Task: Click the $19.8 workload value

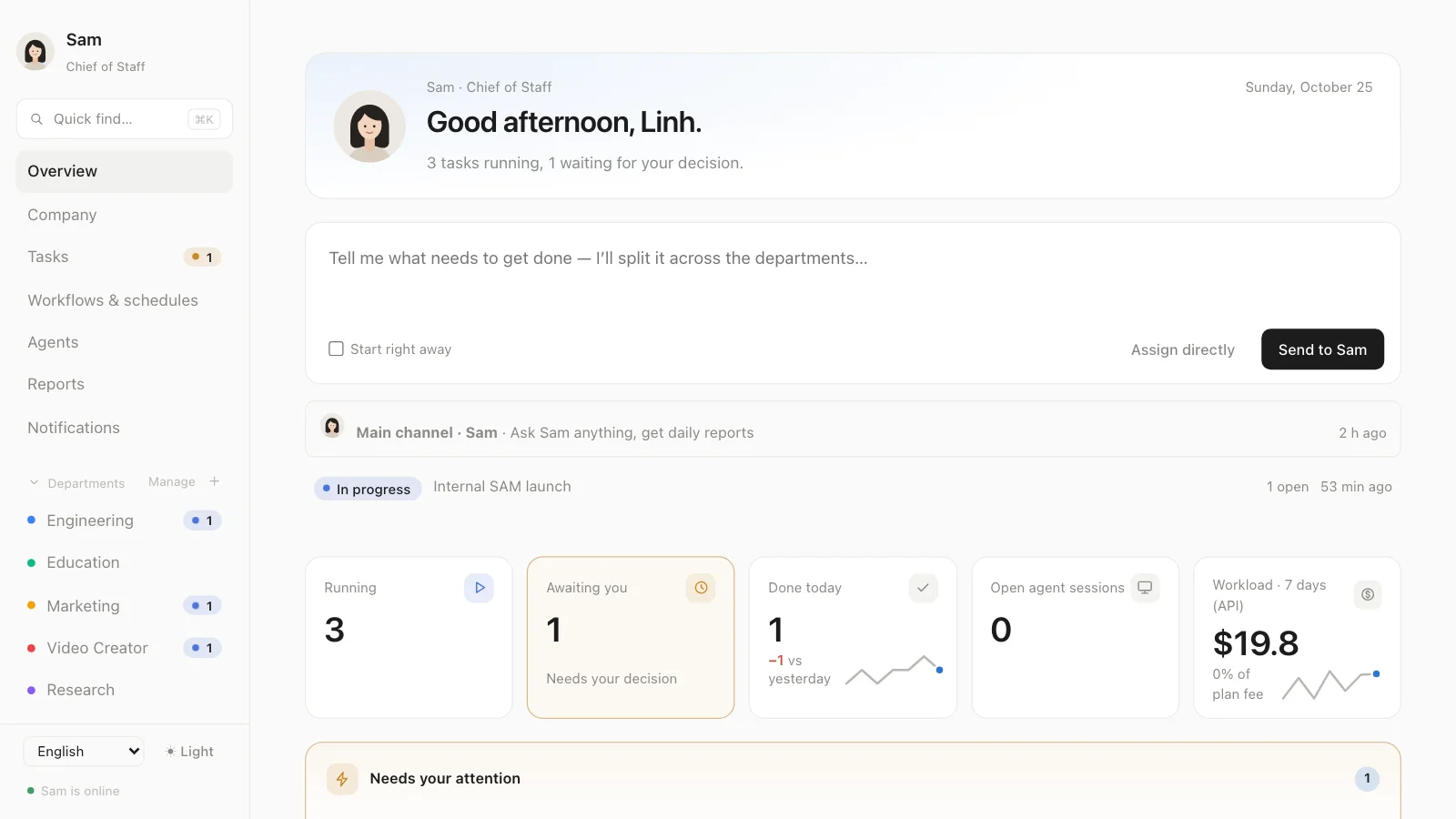Action: (x=1256, y=643)
